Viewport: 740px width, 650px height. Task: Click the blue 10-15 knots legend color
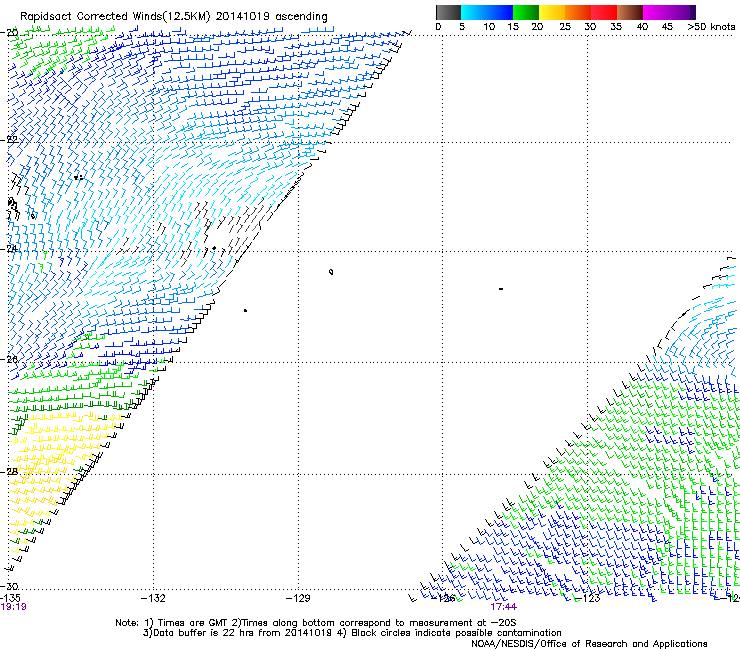(500, 12)
